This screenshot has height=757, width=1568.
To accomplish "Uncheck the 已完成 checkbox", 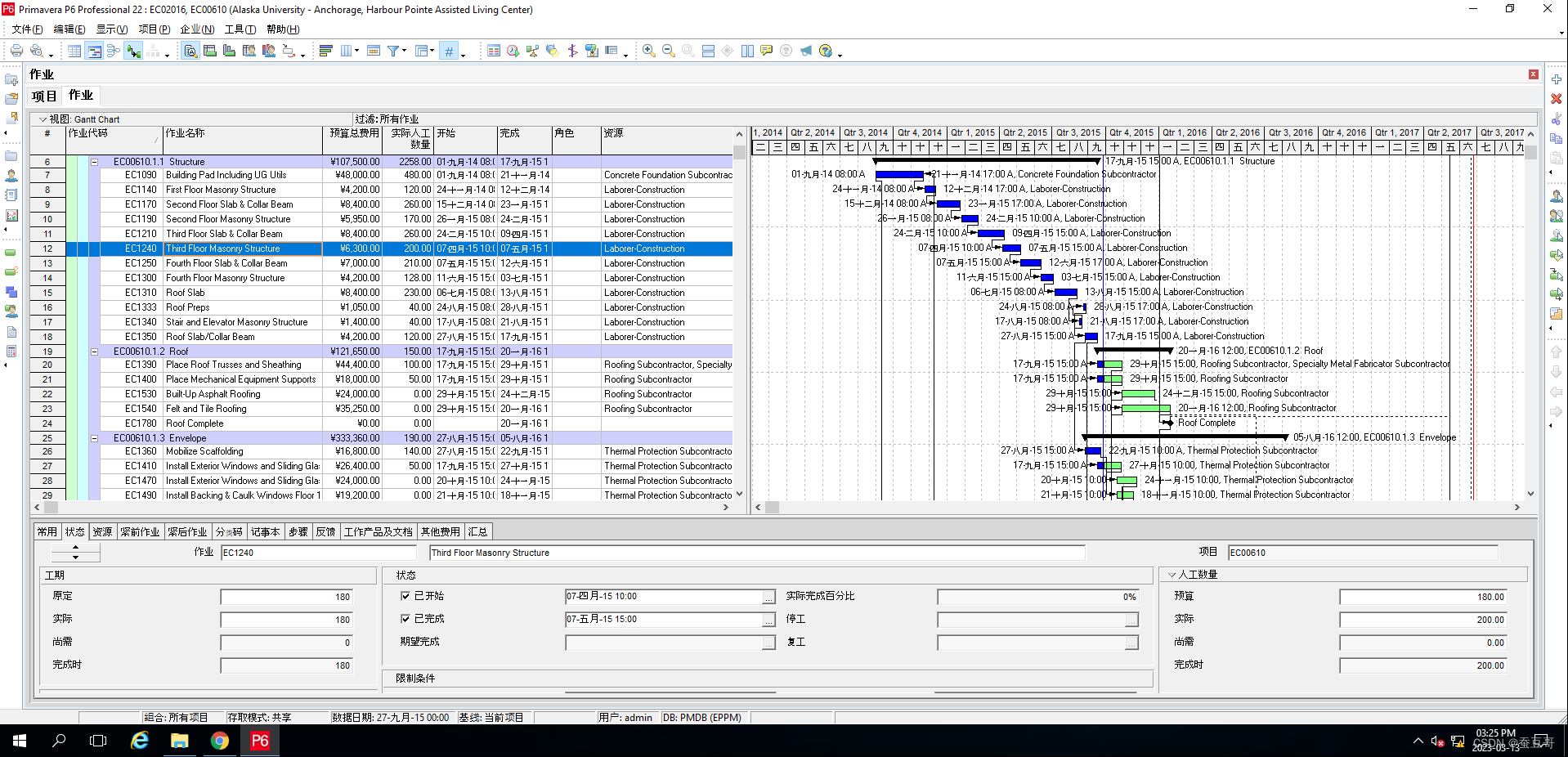I will 406,619.
